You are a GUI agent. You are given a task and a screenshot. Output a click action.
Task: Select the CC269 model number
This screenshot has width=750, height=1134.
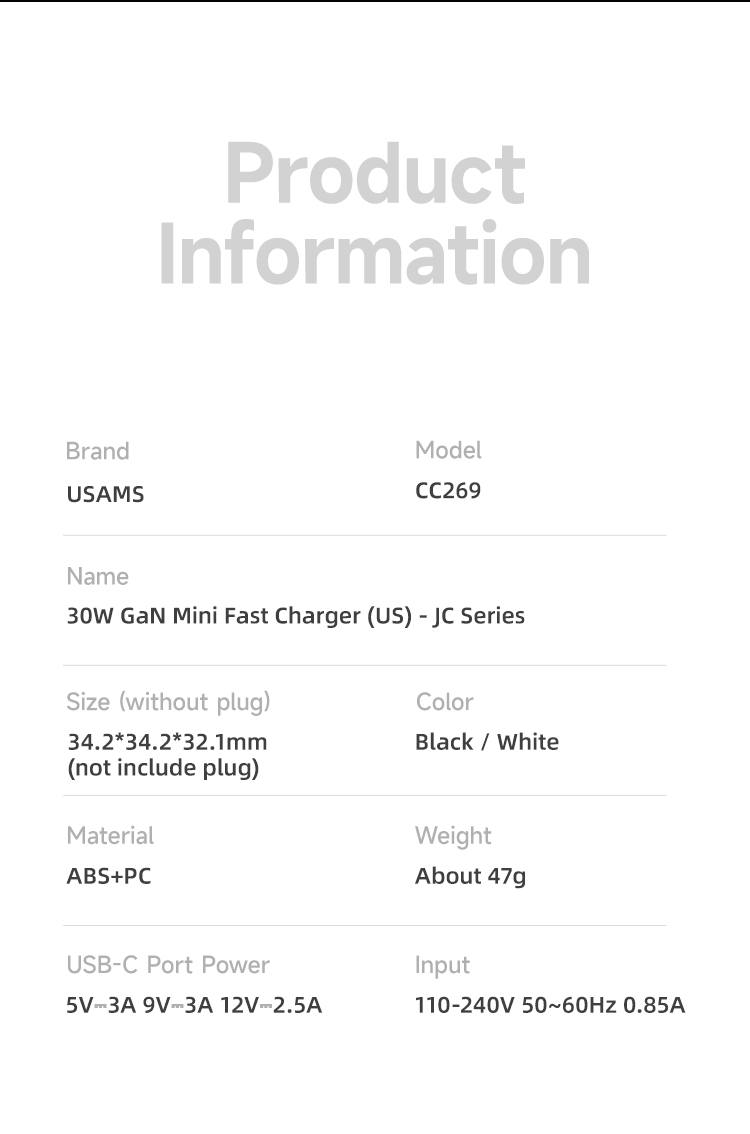coord(448,491)
